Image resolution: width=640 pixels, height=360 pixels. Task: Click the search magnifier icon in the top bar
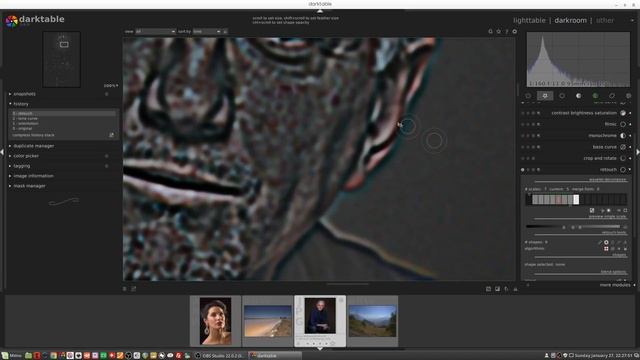point(490,31)
